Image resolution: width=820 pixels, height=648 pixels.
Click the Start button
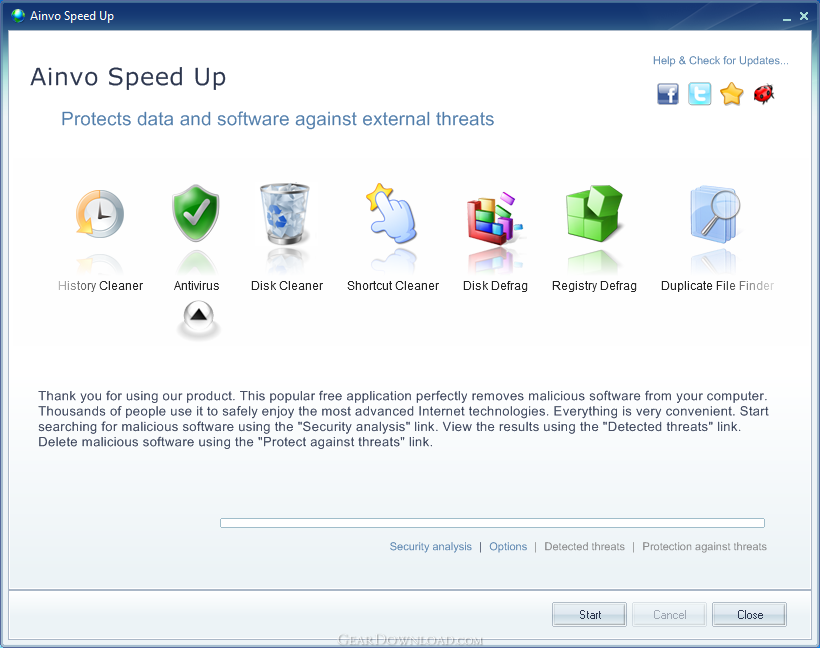tap(589, 615)
